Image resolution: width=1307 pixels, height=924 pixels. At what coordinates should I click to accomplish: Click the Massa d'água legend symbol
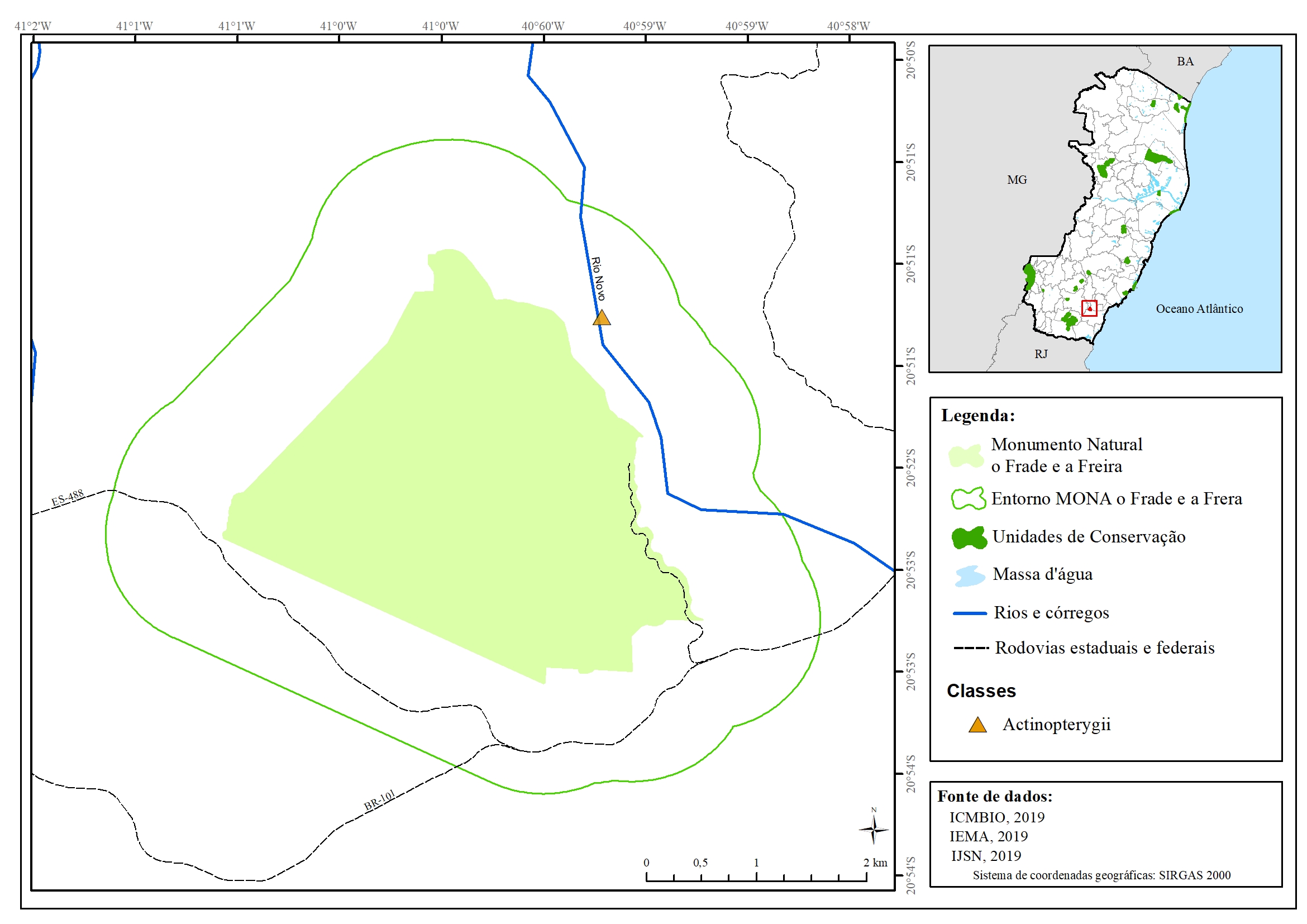pos(970,575)
